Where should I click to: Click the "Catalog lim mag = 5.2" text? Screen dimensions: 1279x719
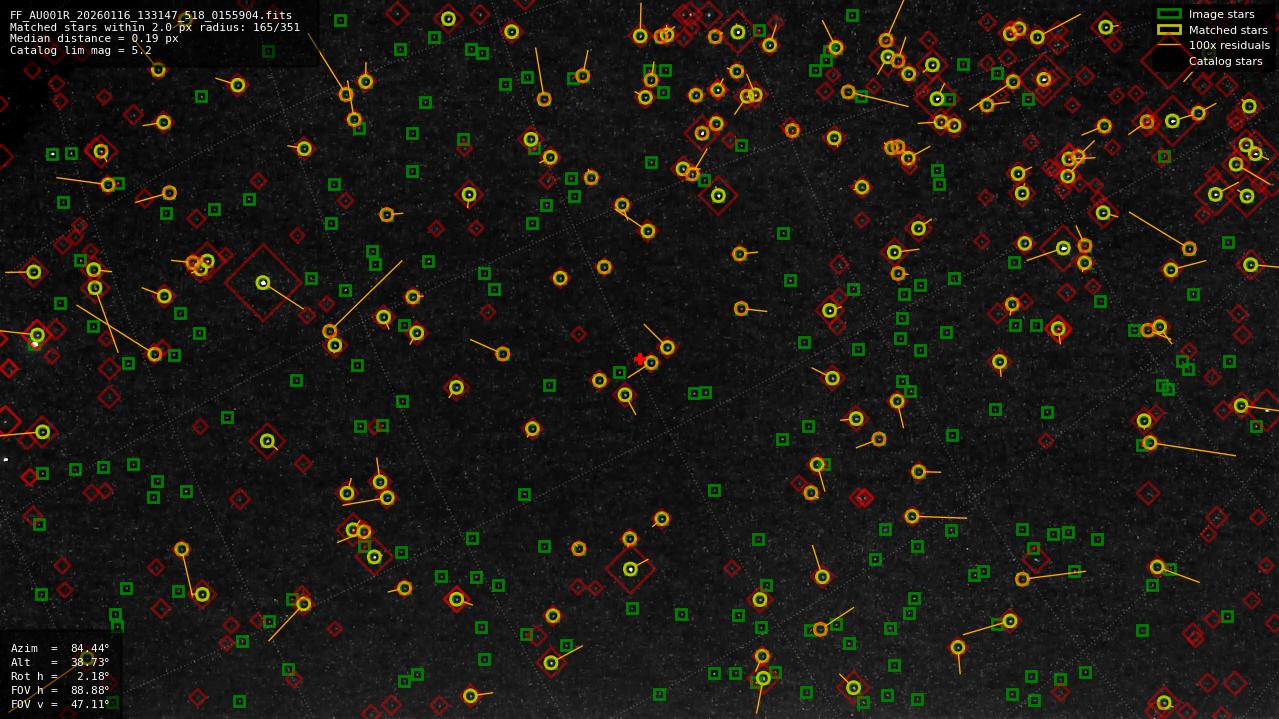point(81,50)
